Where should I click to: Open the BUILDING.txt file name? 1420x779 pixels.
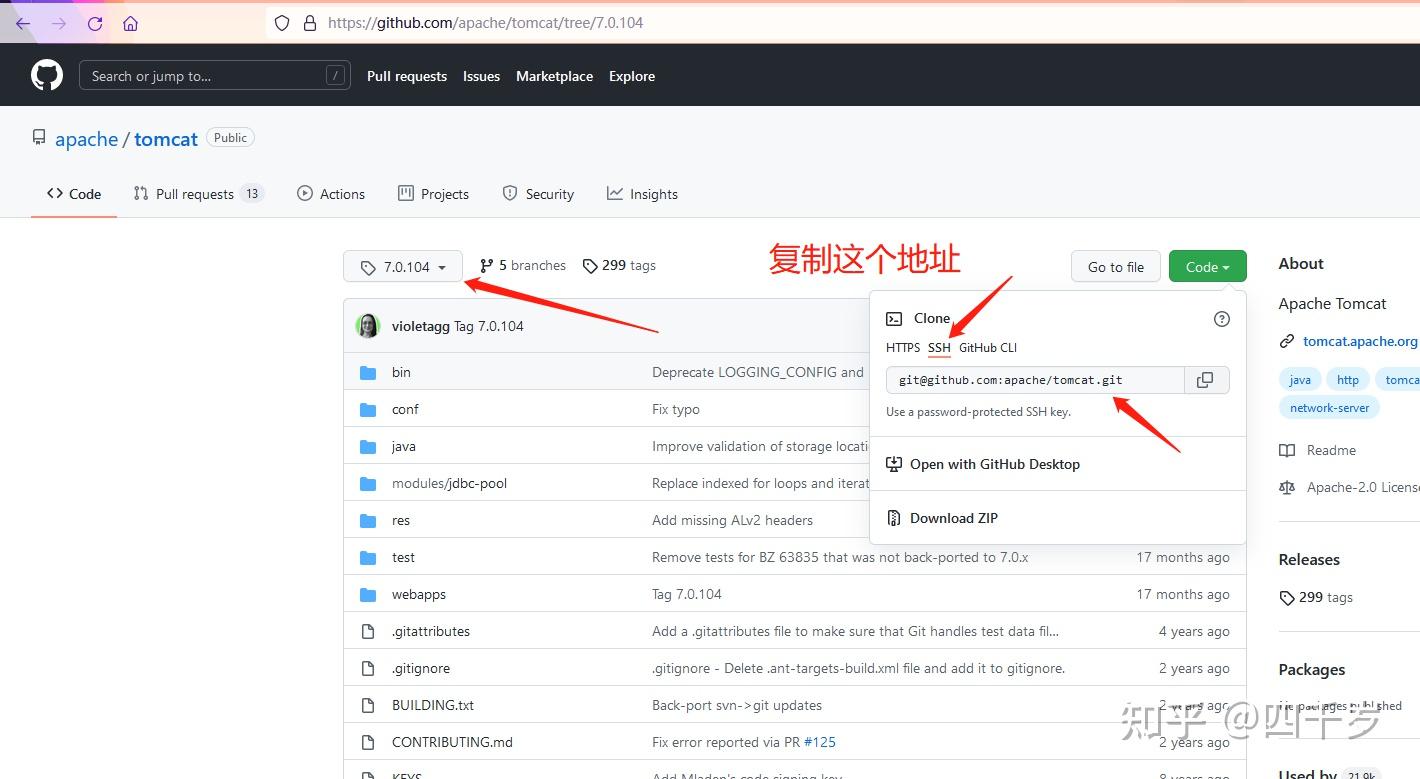click(433, 706)
